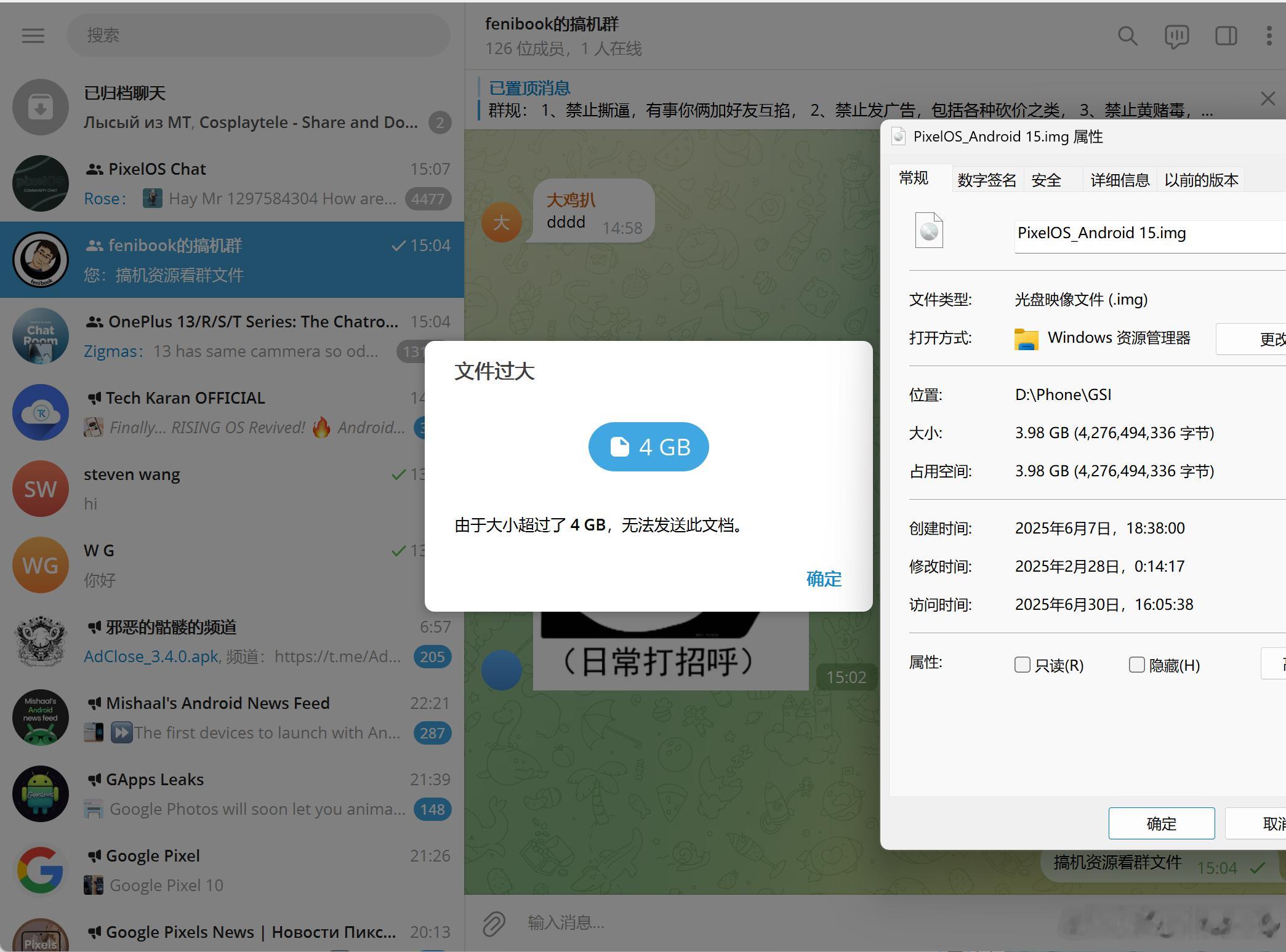The height and width of the screenshot is (952, 1286).
Task: Open the archived chats folder icon
Action: point(41,107)
